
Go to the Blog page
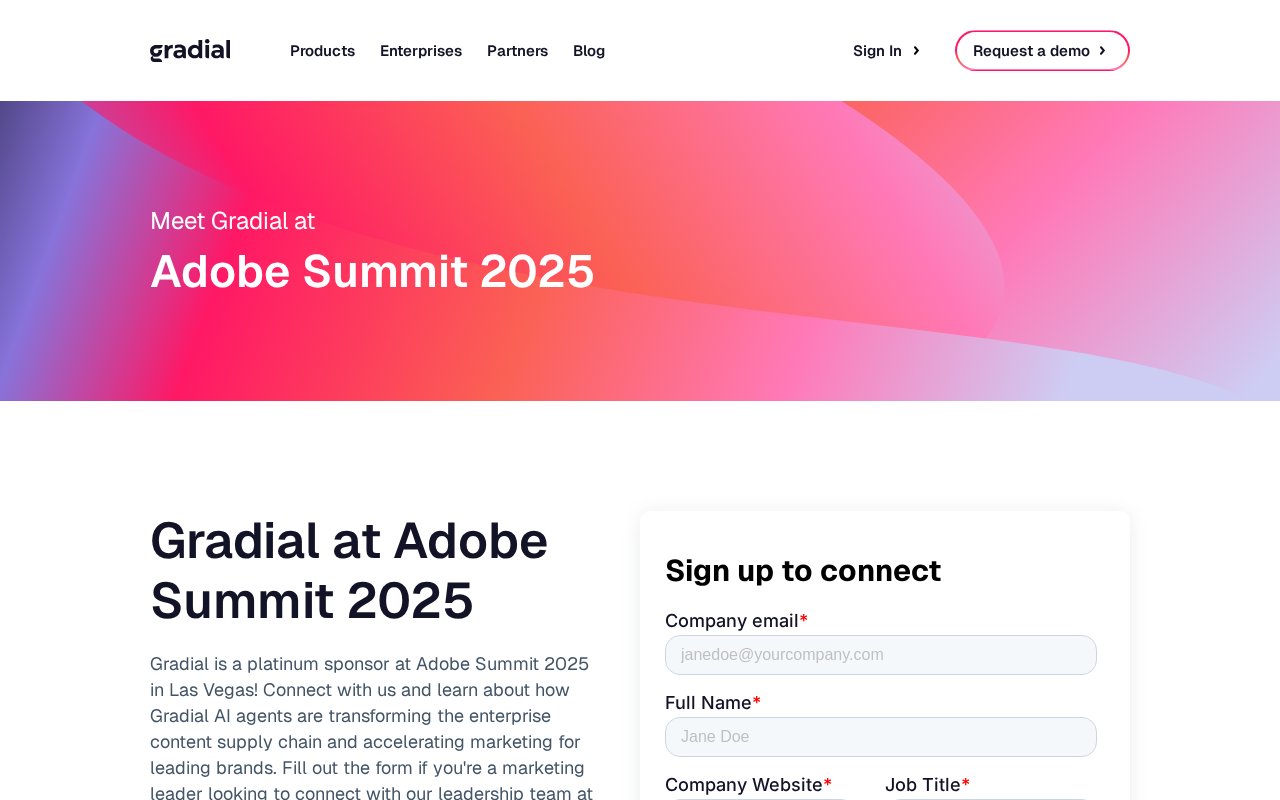[589, 51]
